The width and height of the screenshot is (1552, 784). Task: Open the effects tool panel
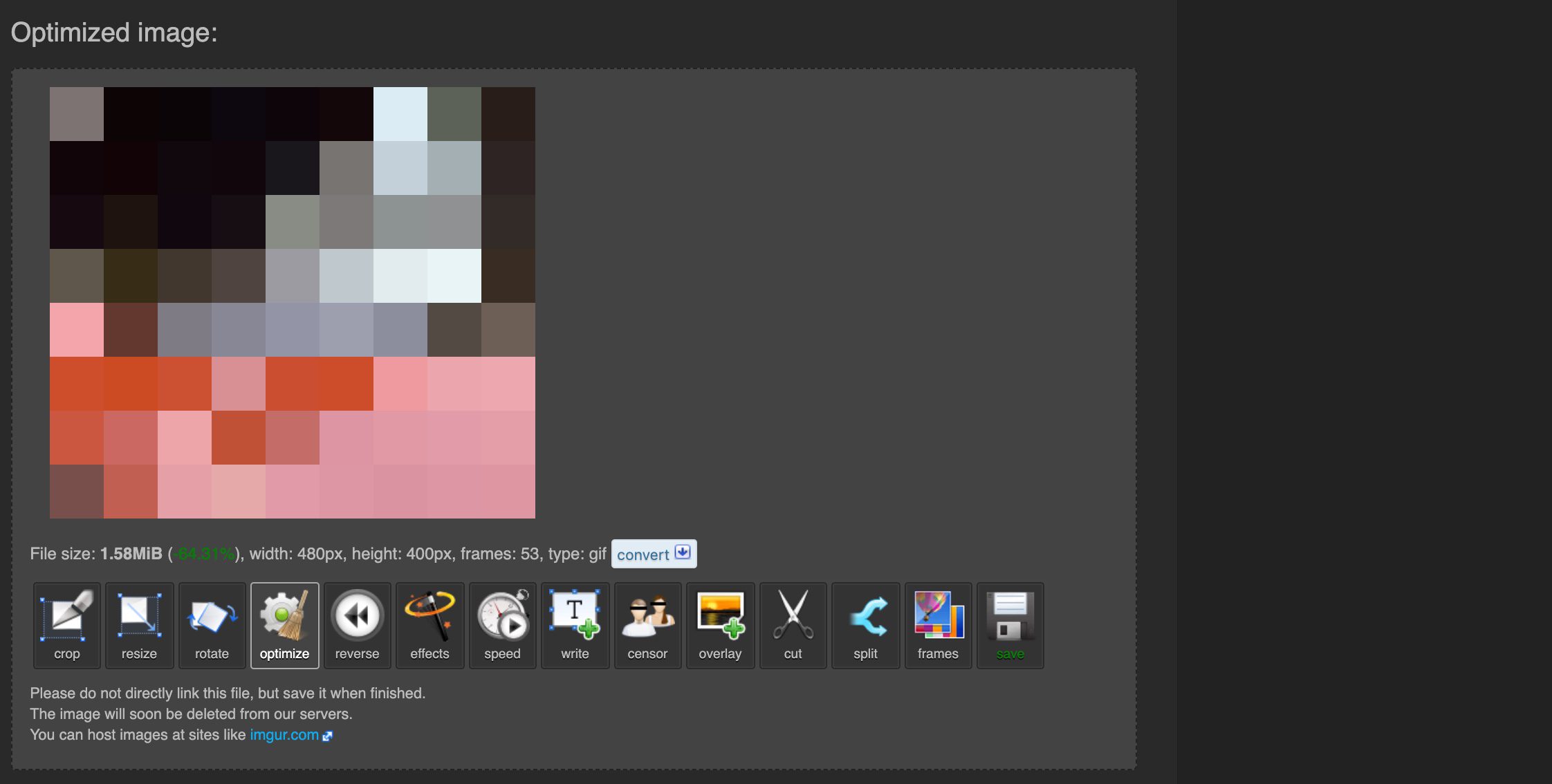coord(430,624)
